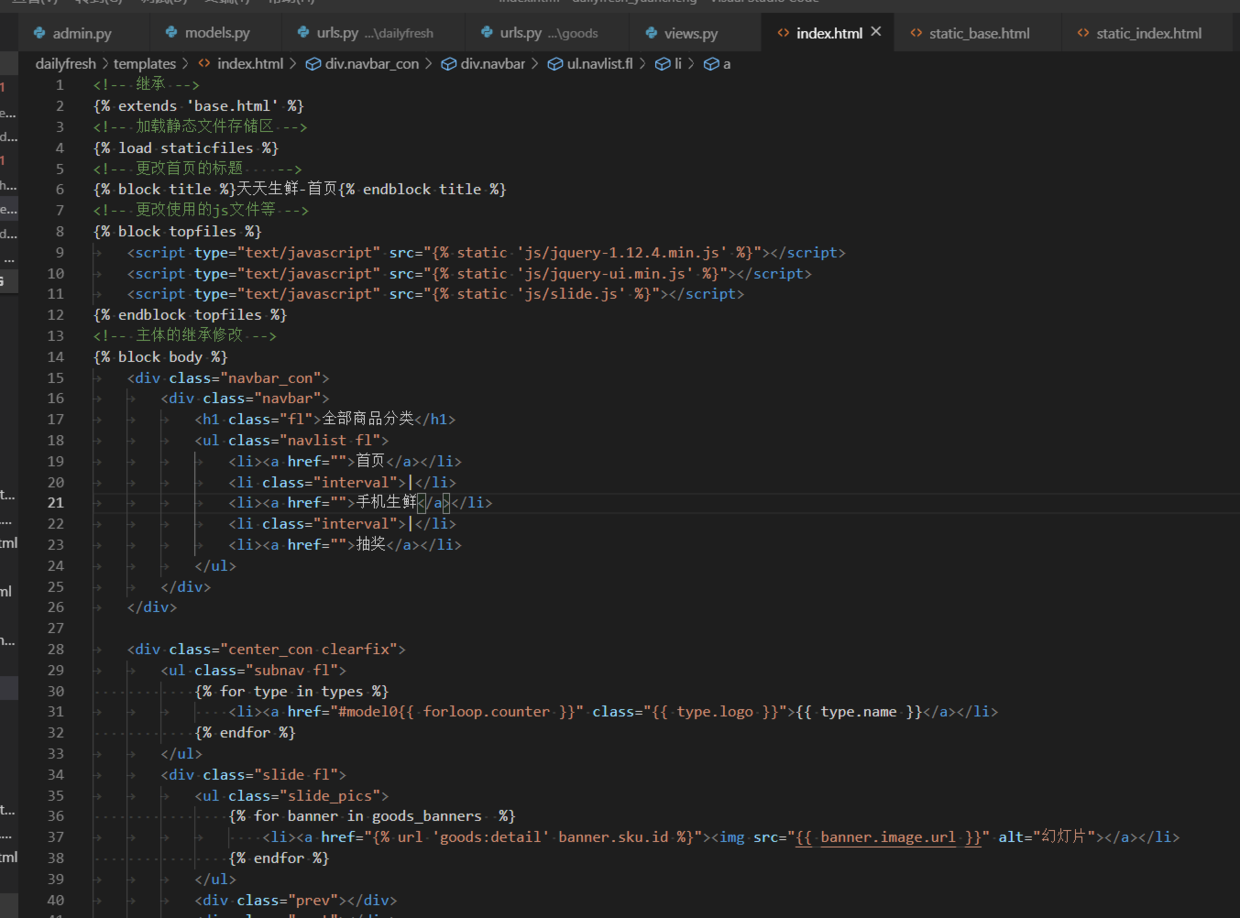Click 'base.html' in the extends statement

pos(232,106)
